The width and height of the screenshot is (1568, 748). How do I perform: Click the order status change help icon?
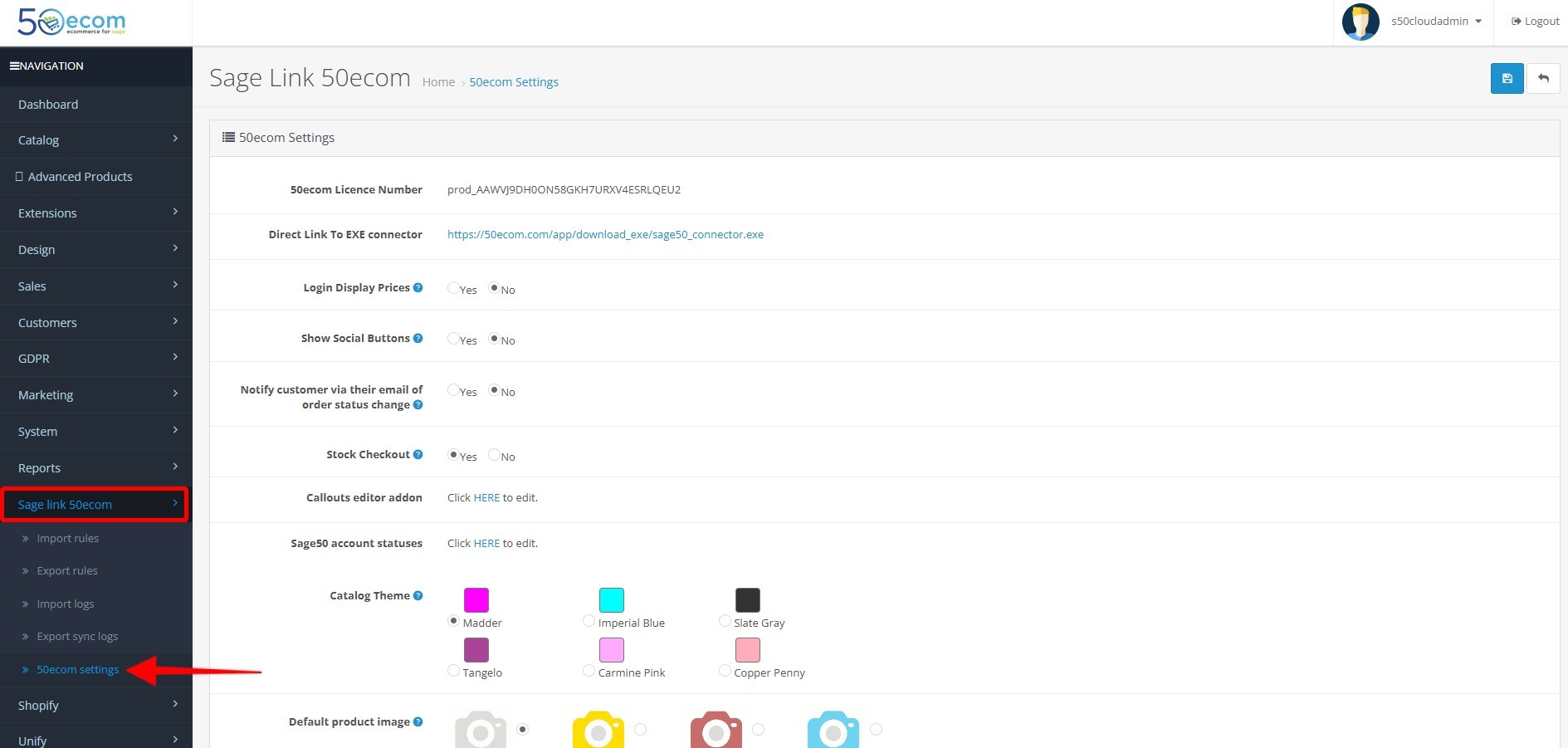pos(418,405)
